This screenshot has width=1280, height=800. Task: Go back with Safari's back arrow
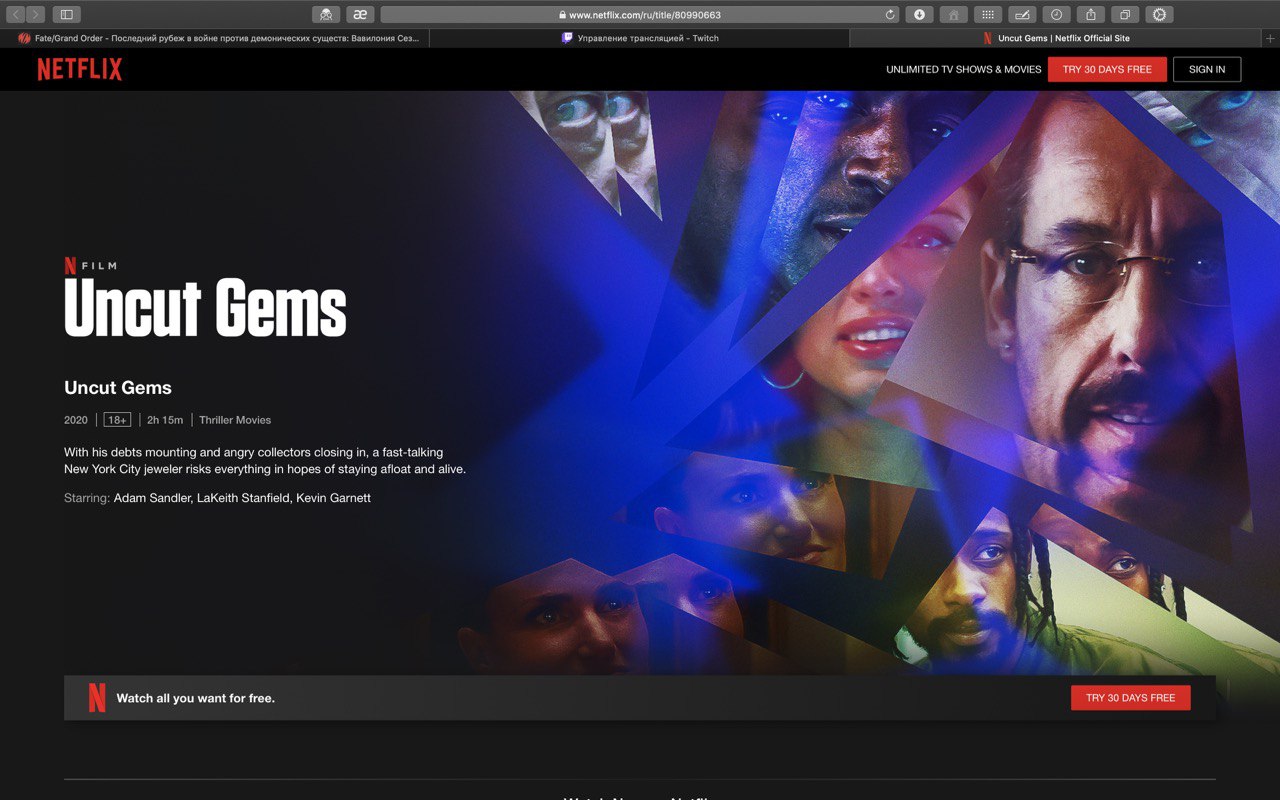pyautogui.click(x=16, y=14)
